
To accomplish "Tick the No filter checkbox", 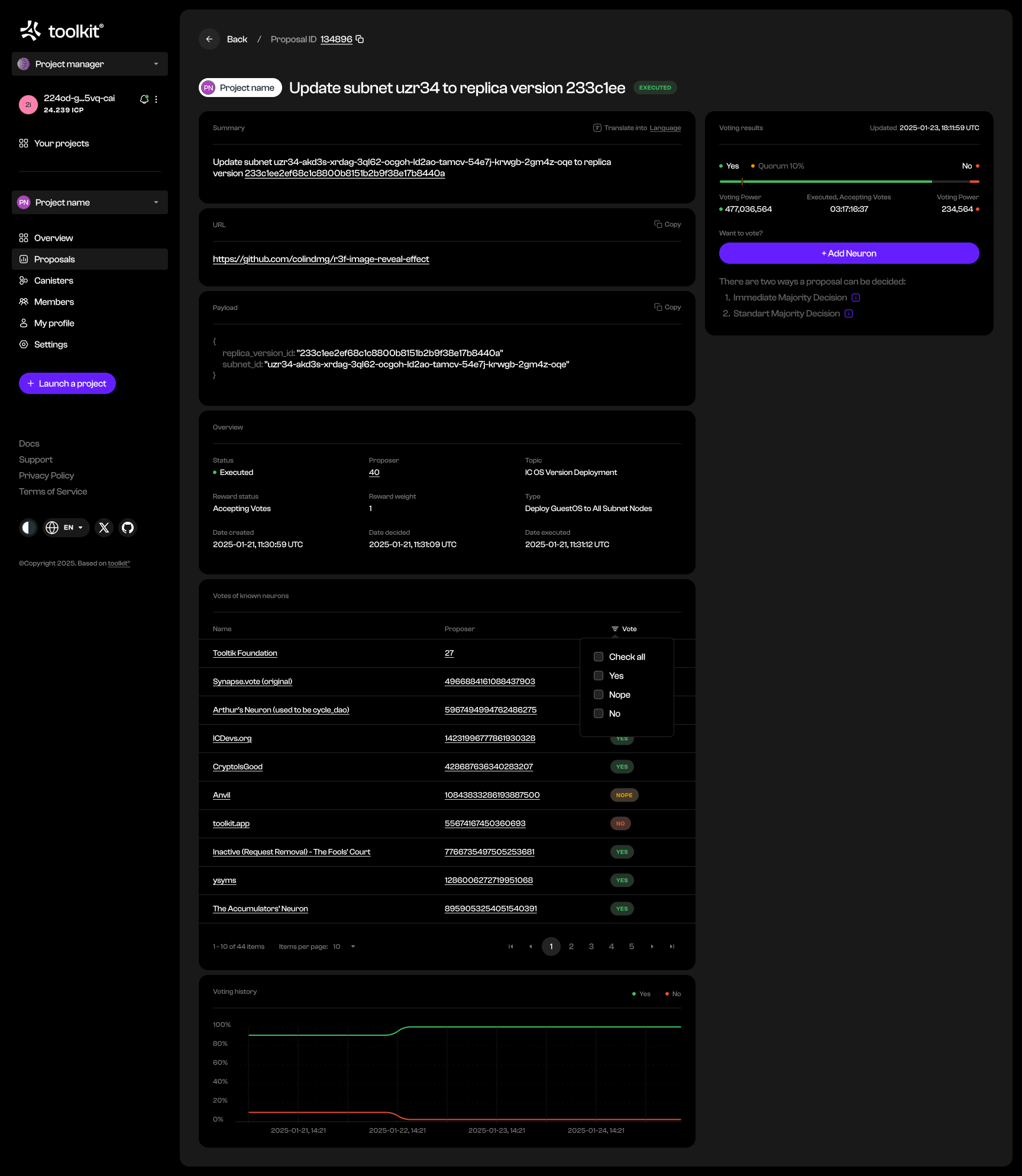I will point(599,714).
